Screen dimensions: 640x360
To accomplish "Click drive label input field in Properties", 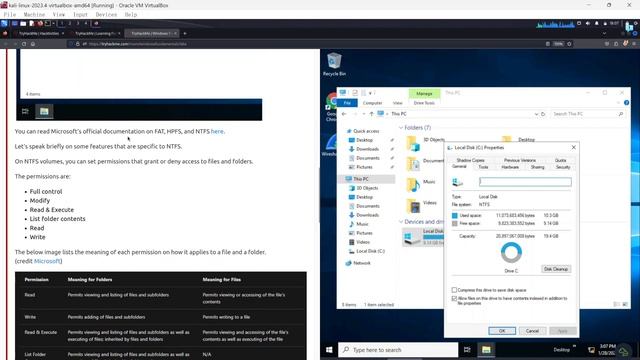I will click(525, 182).
